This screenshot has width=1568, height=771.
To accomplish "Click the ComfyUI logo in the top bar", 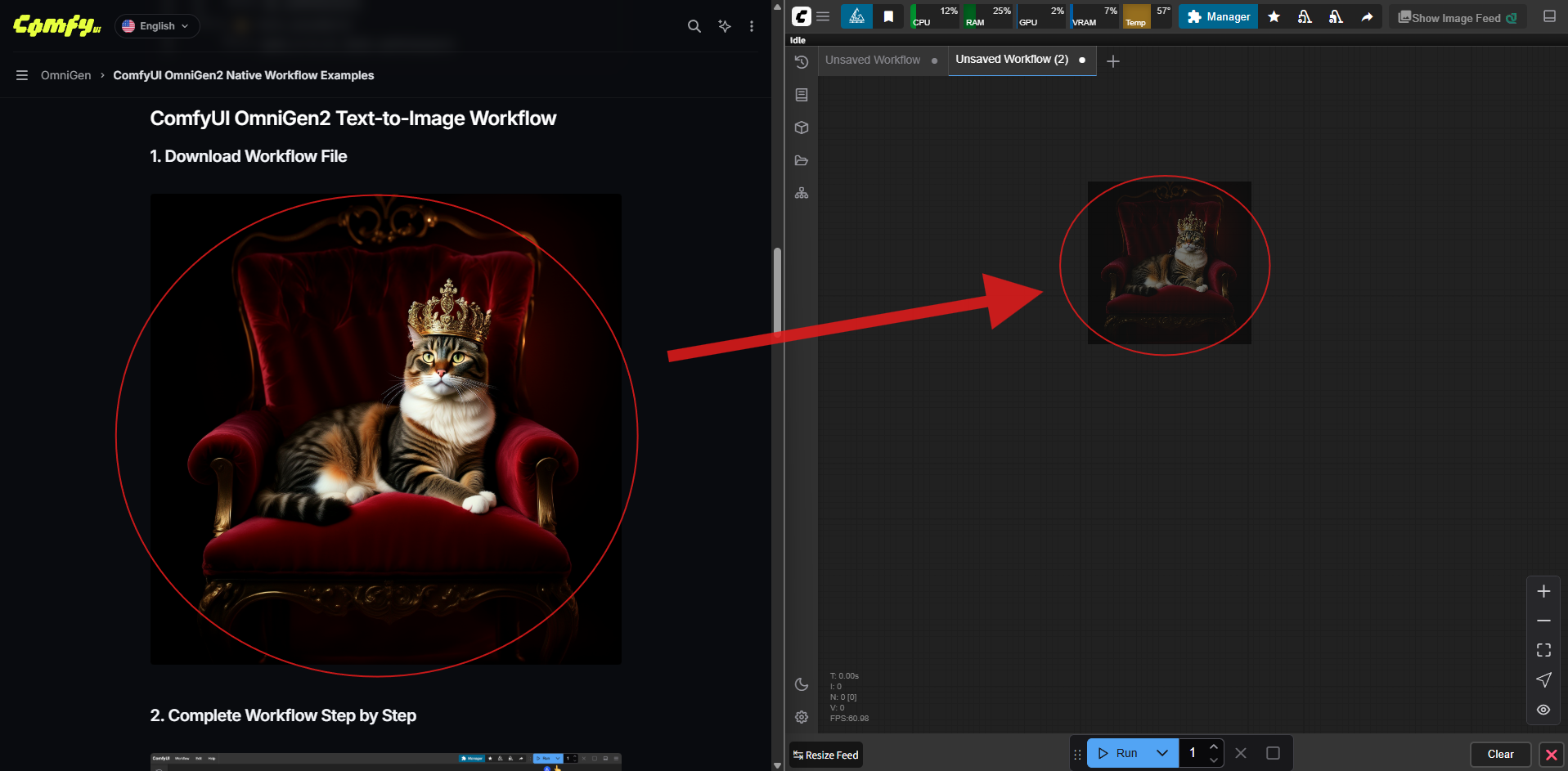I will (802, 16).
